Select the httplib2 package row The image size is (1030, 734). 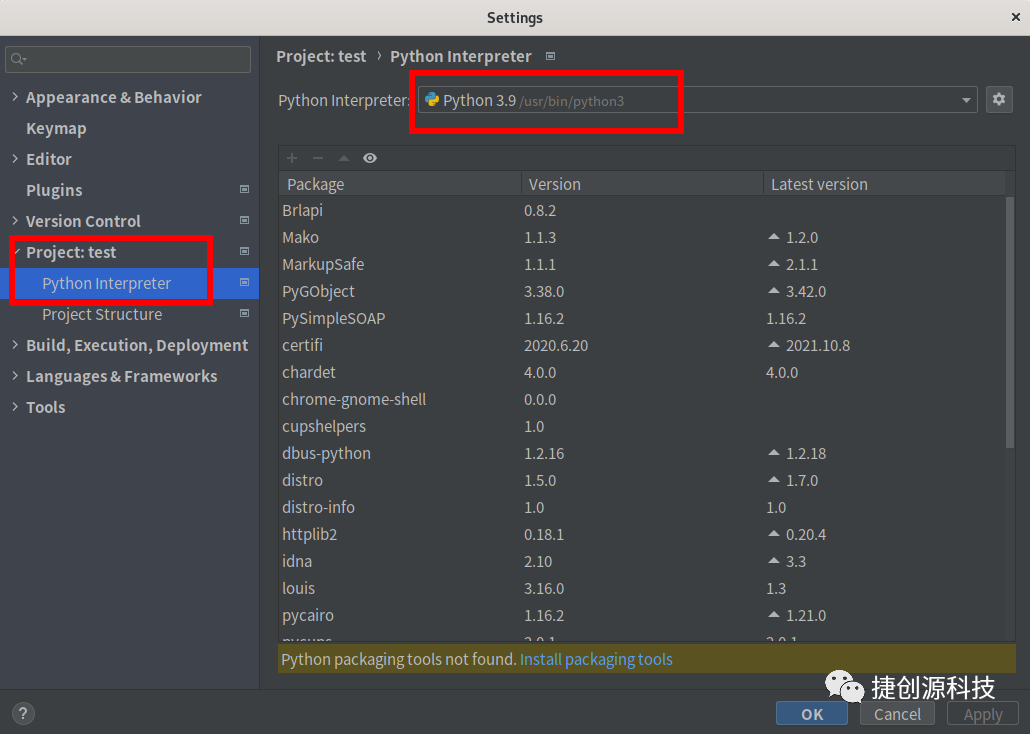[x=642, y=534]
